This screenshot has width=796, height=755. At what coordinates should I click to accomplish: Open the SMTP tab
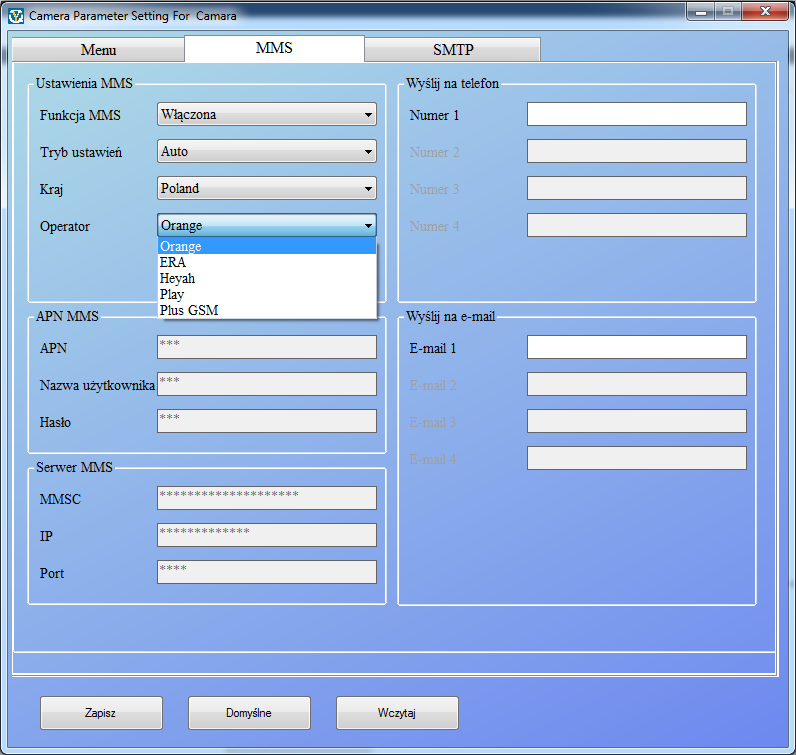[452, 50]
